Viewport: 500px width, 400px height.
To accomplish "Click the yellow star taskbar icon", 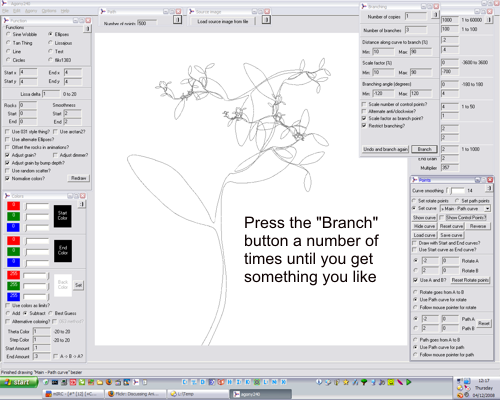I will 346,382.
